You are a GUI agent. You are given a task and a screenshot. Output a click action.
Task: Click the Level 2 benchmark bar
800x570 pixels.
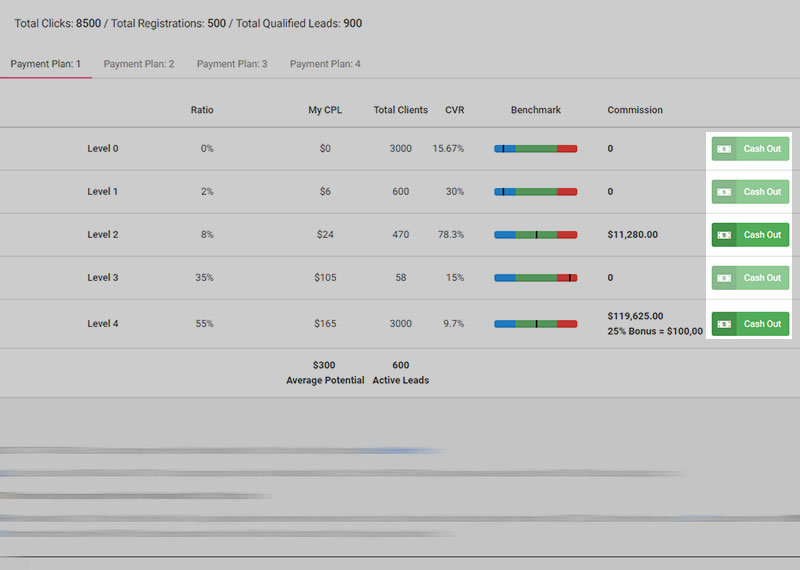coord(535,235)
